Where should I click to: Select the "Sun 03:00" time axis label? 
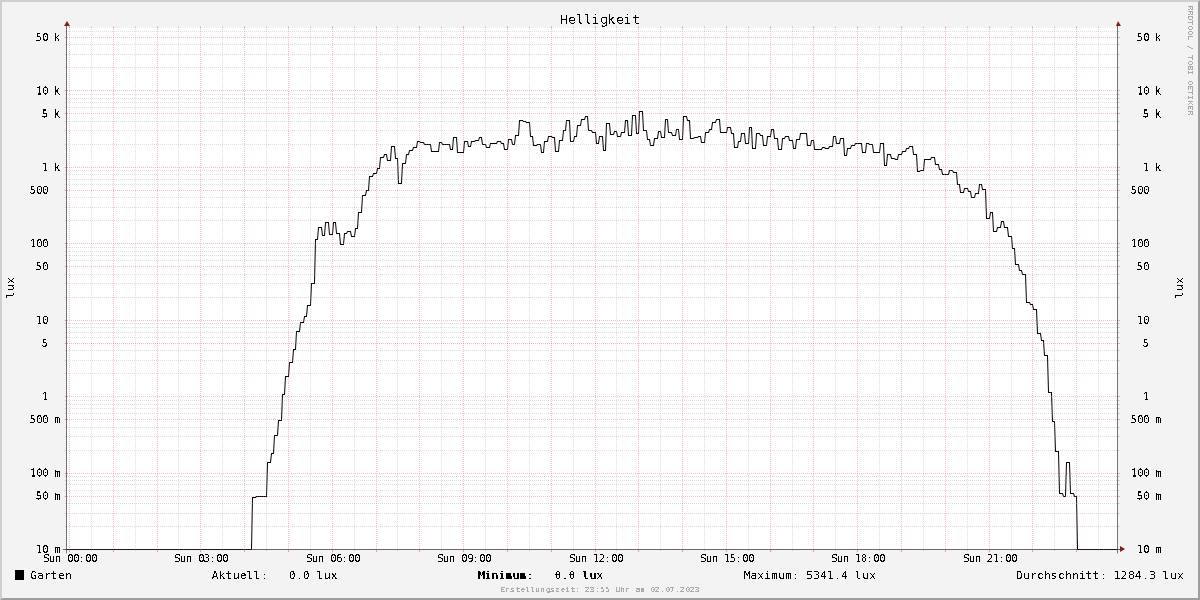pyautogui.click(x=201, y=558)
